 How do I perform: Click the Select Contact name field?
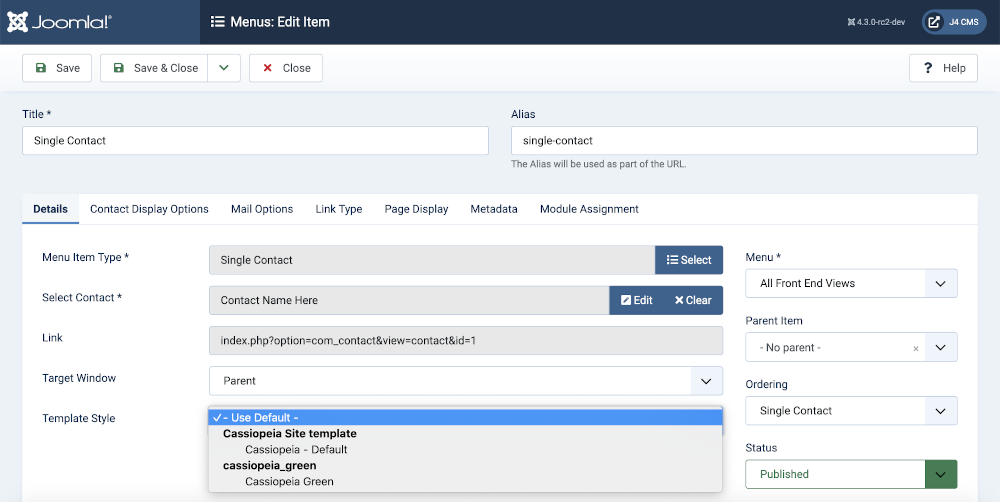click(x=409, y=300)
